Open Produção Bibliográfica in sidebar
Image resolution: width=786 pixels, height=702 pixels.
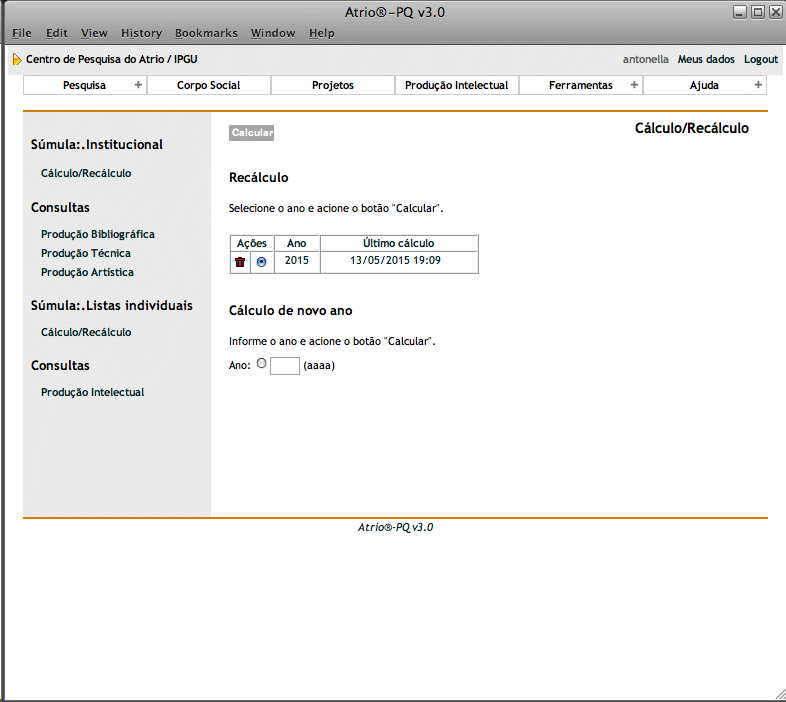coord(98,234)
